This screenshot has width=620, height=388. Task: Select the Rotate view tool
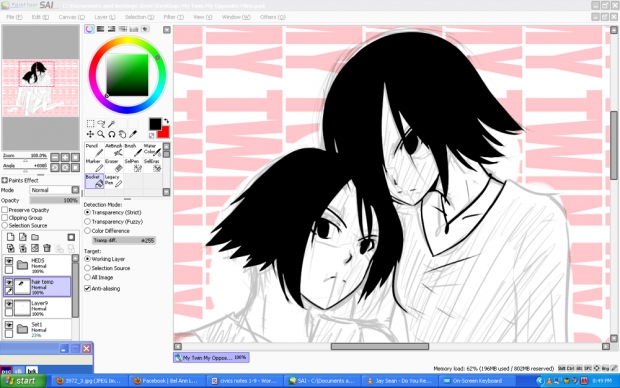pyautogui.click(x=112, y=134)
